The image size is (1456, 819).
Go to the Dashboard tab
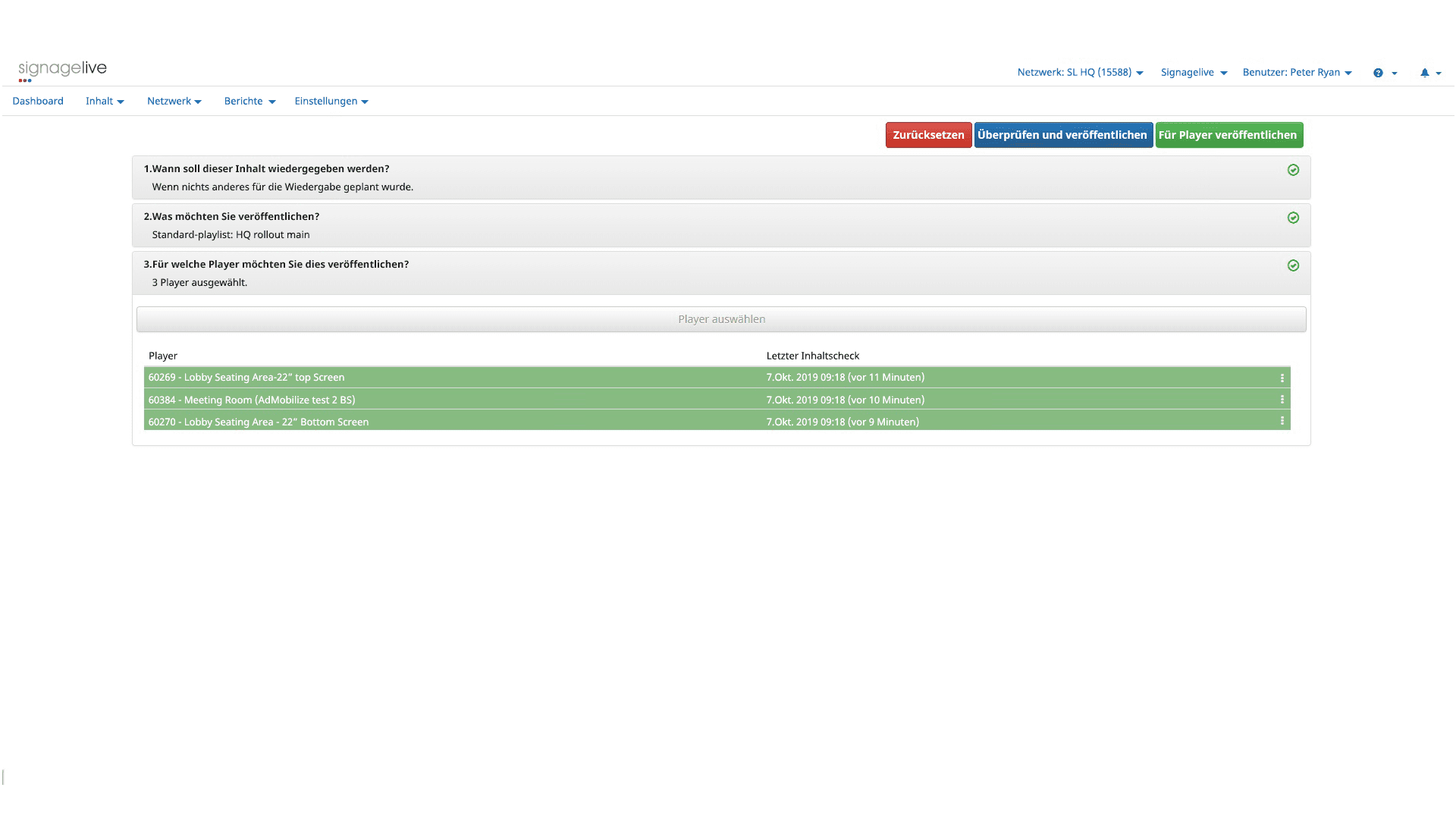(x=38, y=101)
